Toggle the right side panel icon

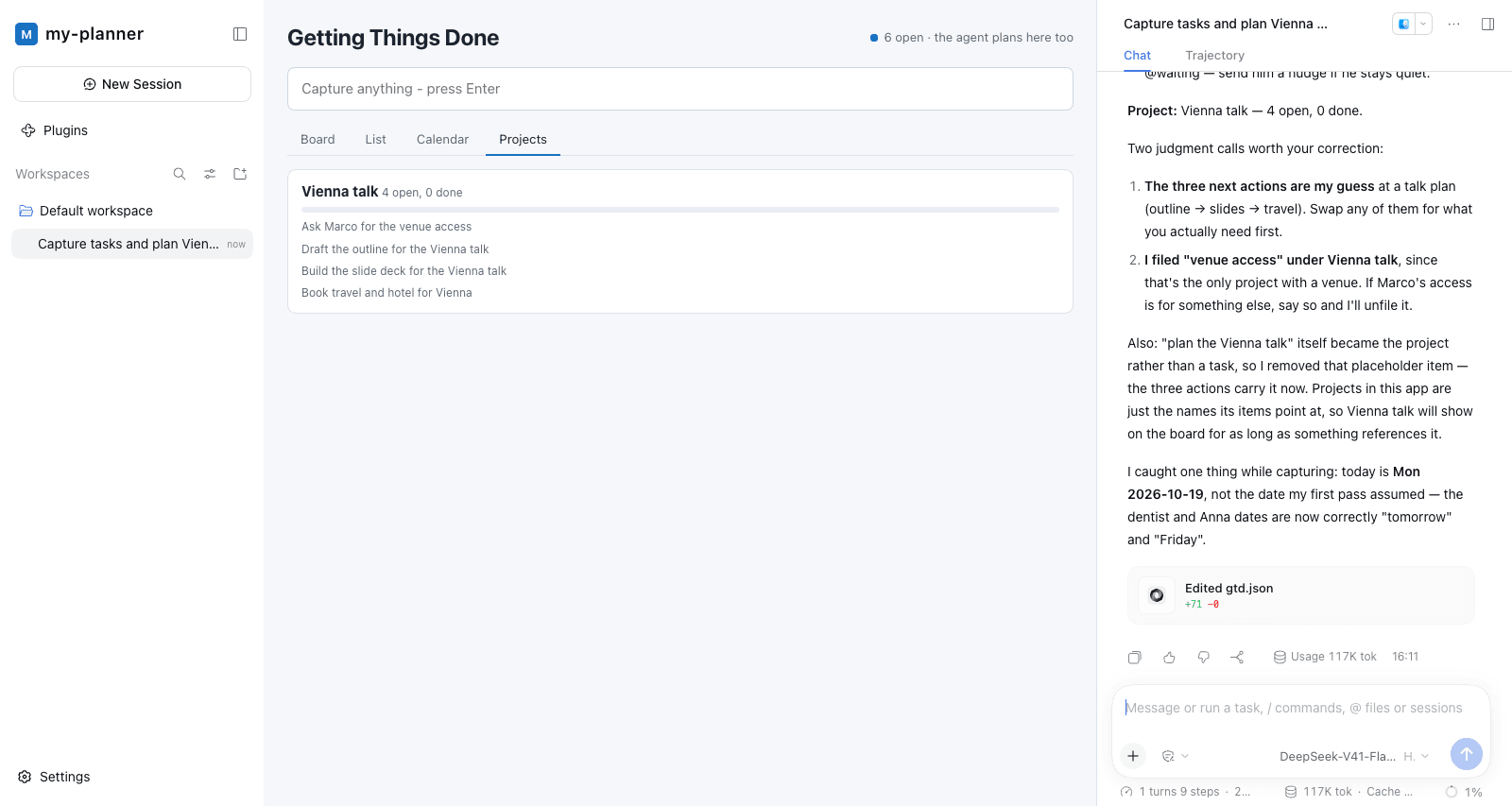pos(1488,24)
